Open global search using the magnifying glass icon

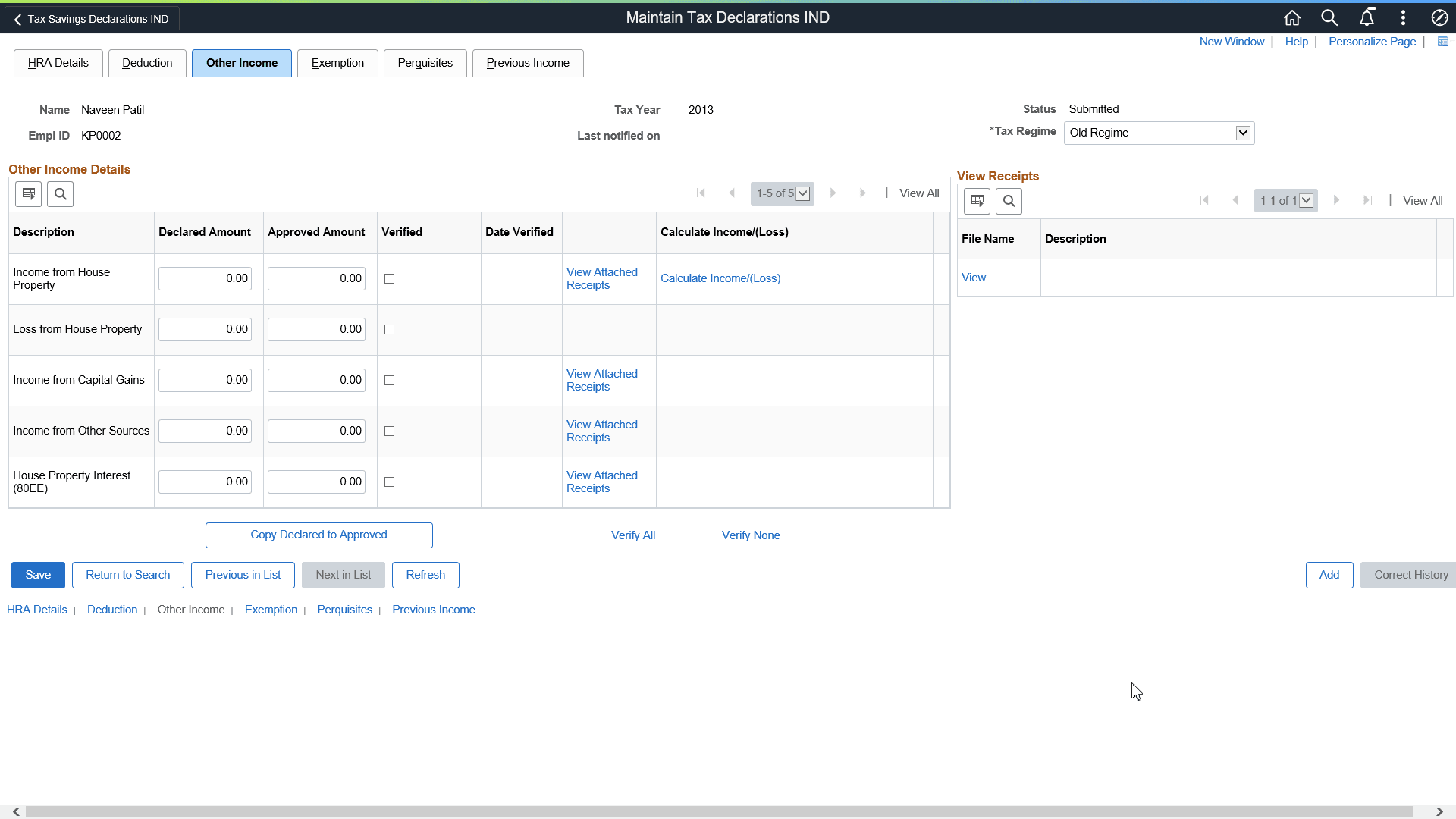(1329, 17)
